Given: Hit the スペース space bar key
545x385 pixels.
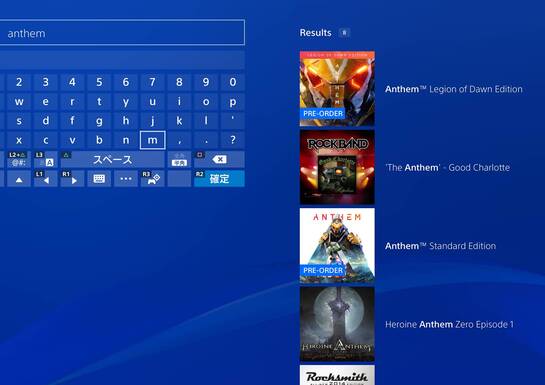Looking at the screenshot, I should click(x=113, y=159).
